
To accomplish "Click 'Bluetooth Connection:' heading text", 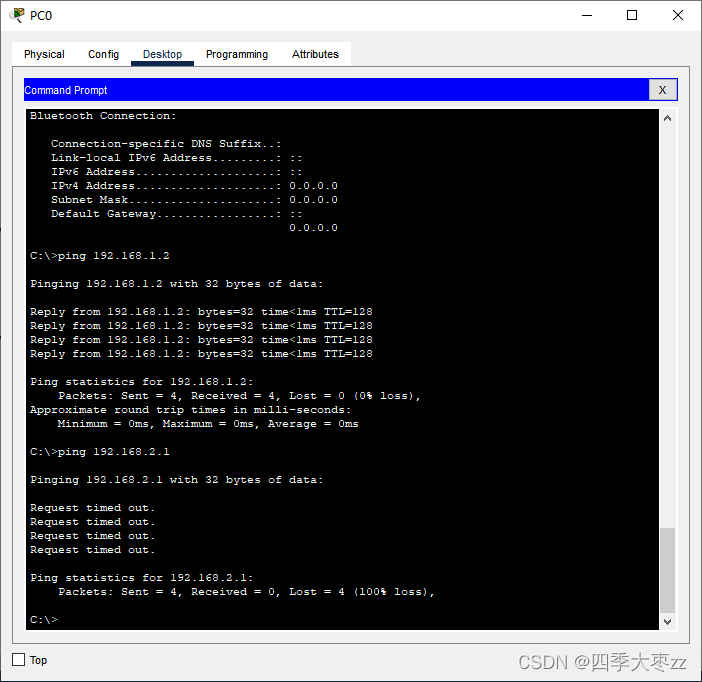I will (103, 116).
